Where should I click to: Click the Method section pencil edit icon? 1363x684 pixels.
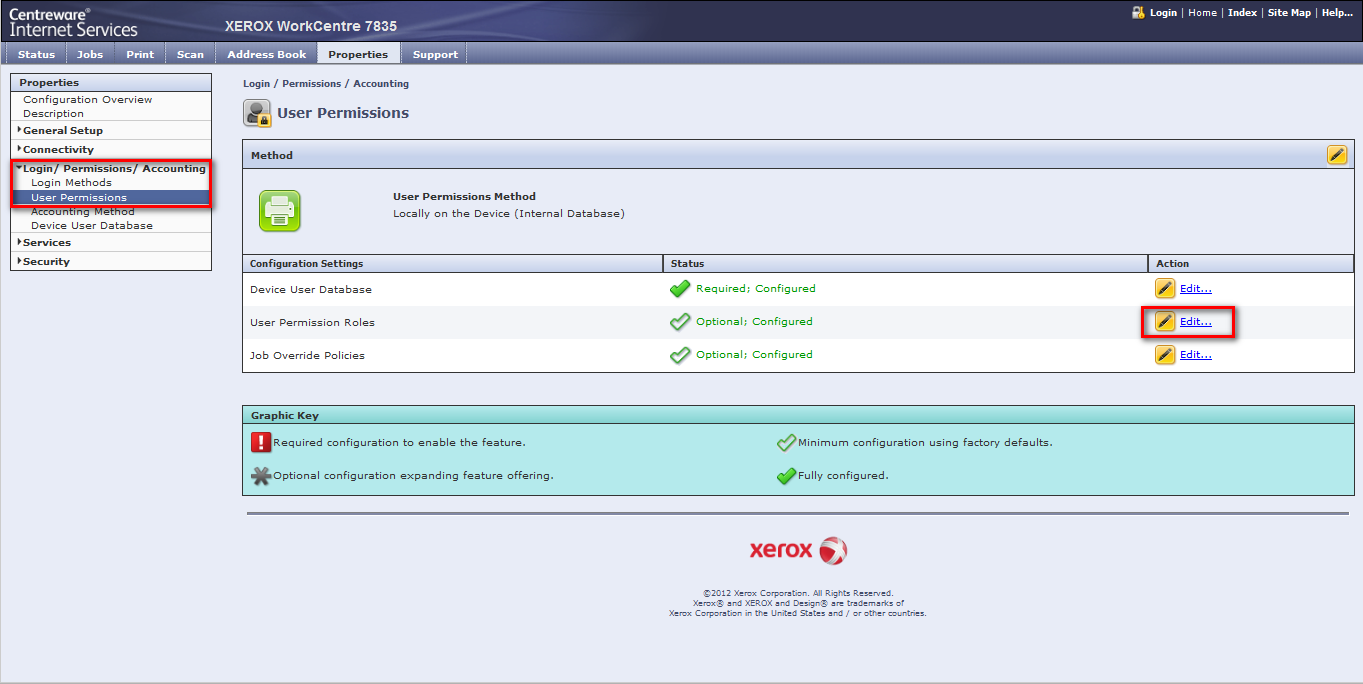pos(1336,155)
